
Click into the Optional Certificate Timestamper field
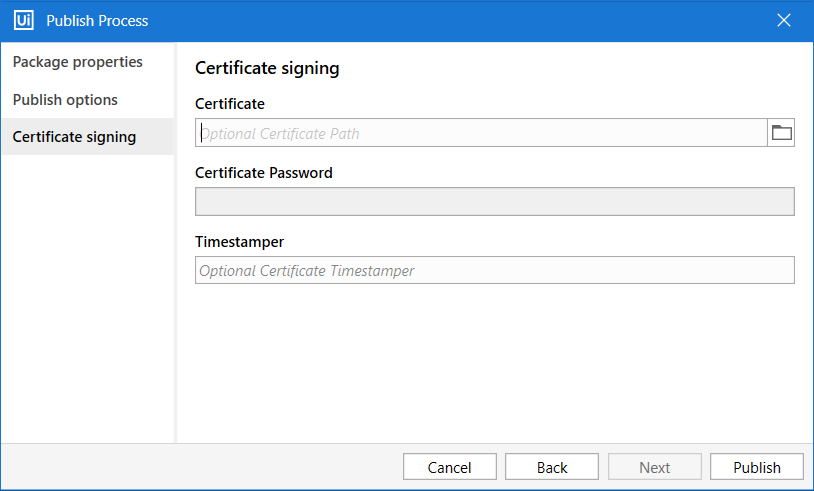pyautogui.click(x=494, y=271)
